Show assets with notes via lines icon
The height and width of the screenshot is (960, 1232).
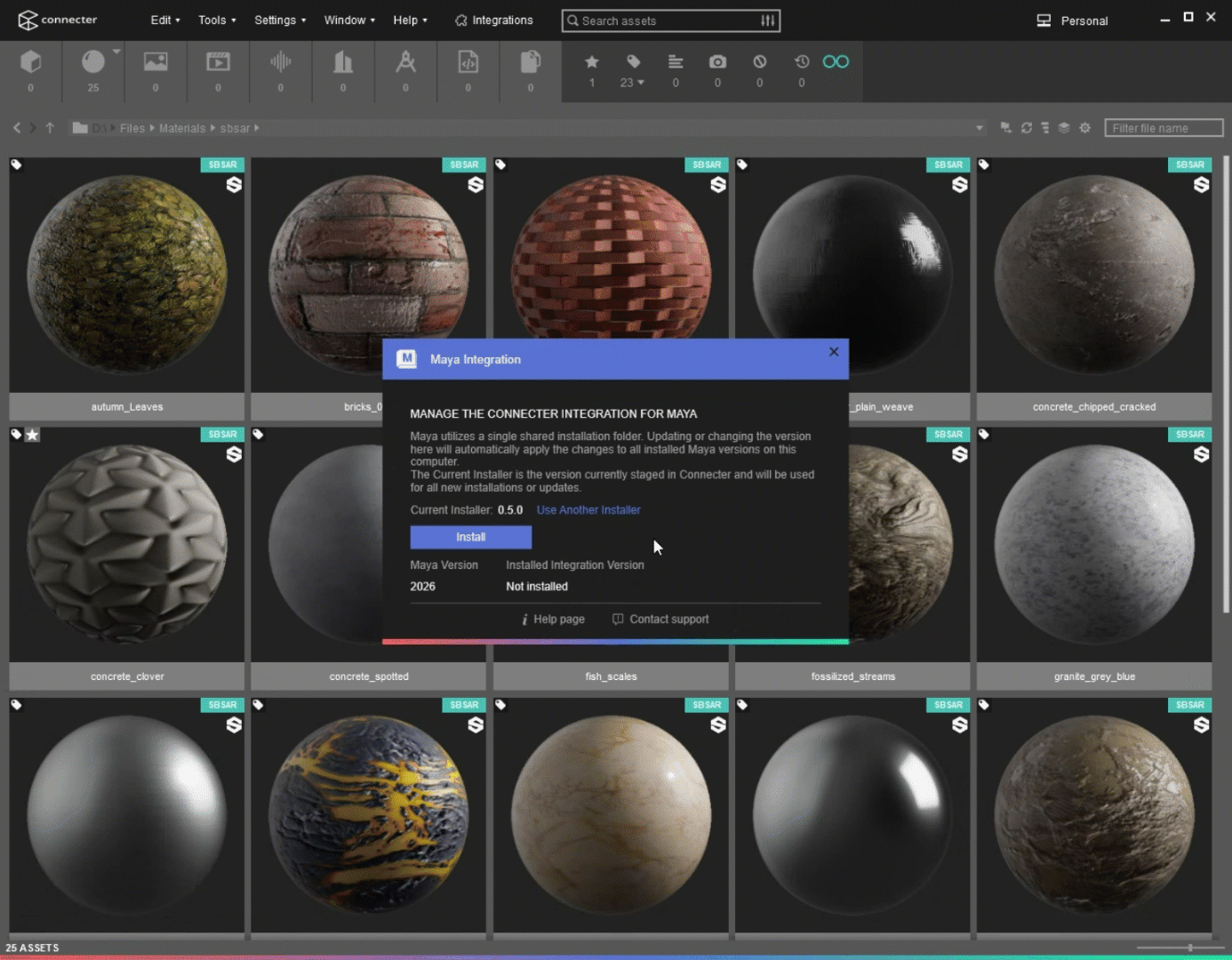[676, 61]
